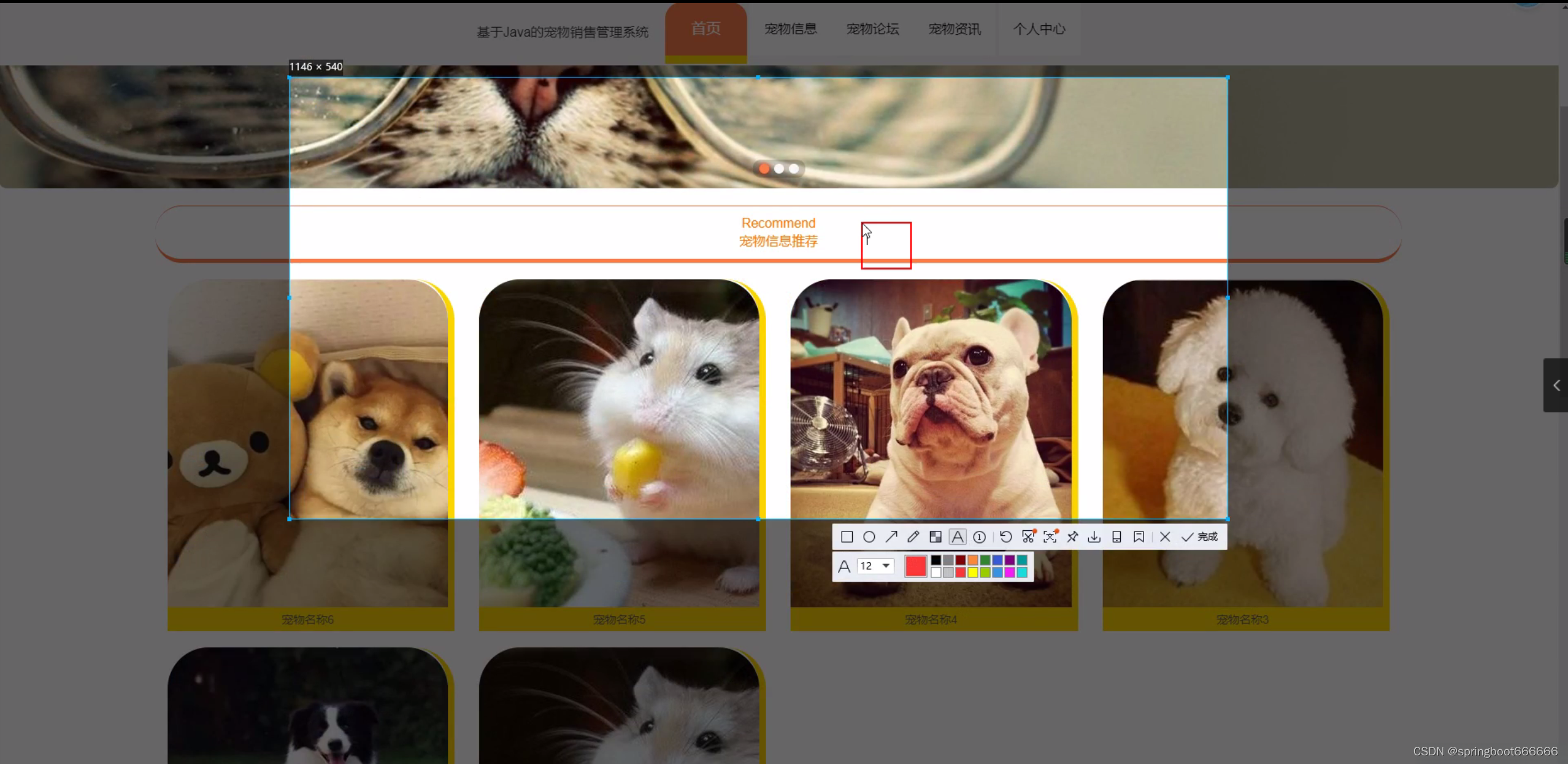
Task: Choose the arrow drawing tool
Action: (x=891, y=537)
